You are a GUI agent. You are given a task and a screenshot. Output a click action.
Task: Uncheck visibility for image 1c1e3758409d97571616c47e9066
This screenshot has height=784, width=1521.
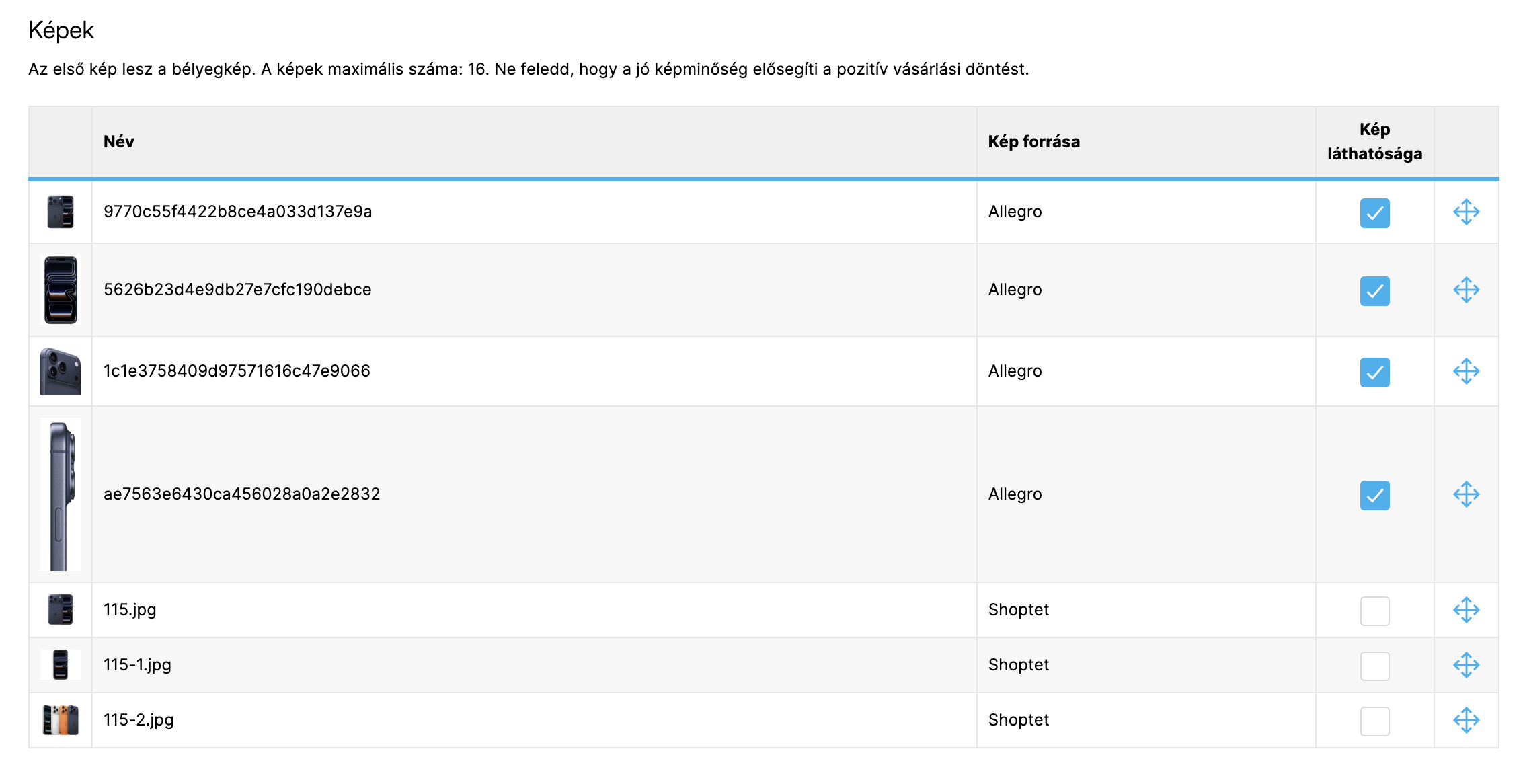coord(1374,373)
